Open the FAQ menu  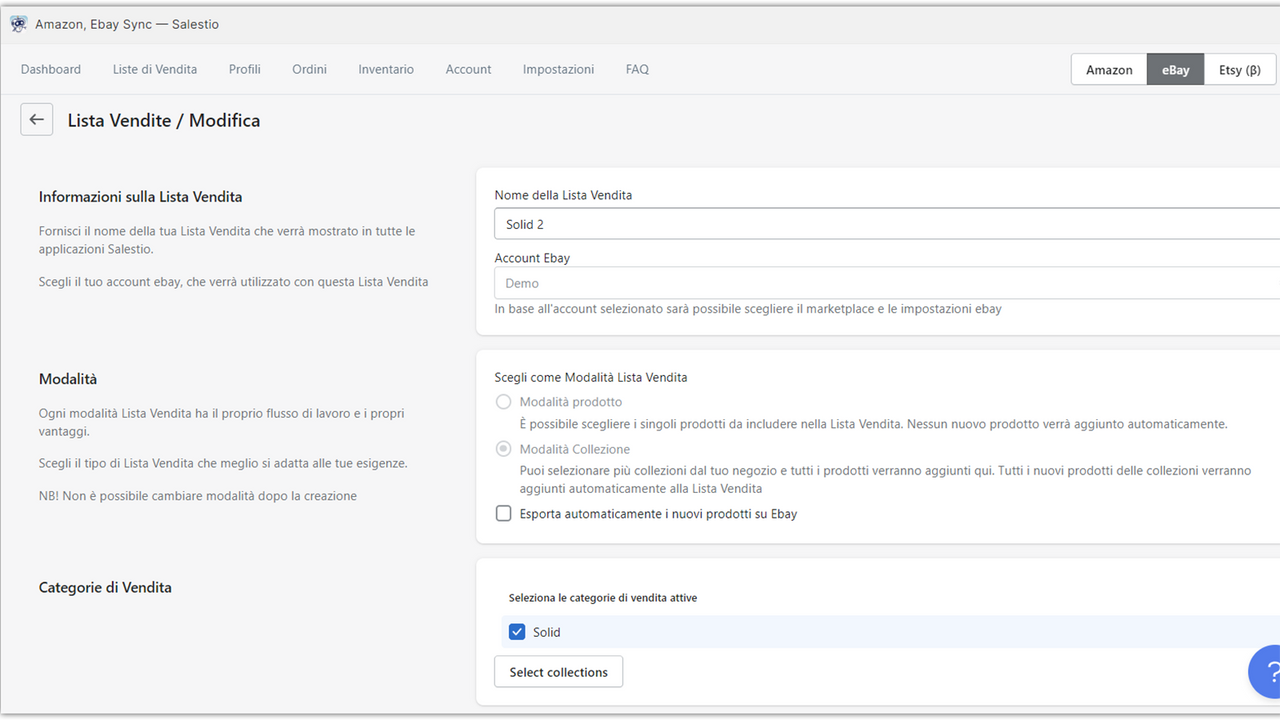tap(637, 69)
